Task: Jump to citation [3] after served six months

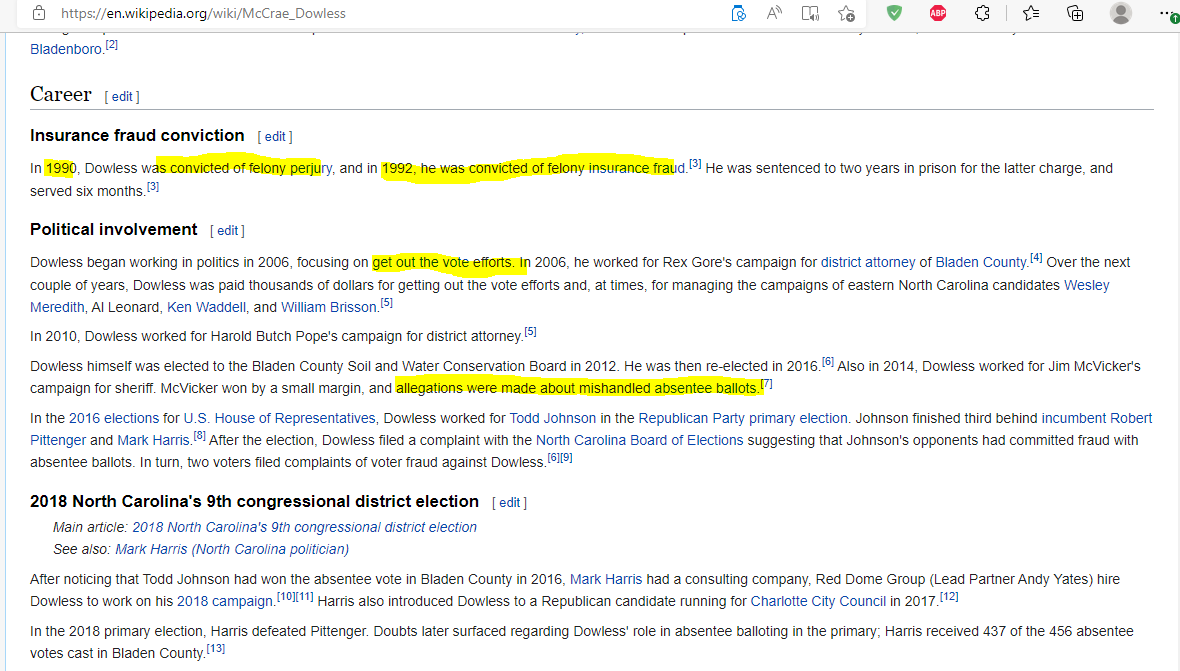Action: (x=153, y=187)
